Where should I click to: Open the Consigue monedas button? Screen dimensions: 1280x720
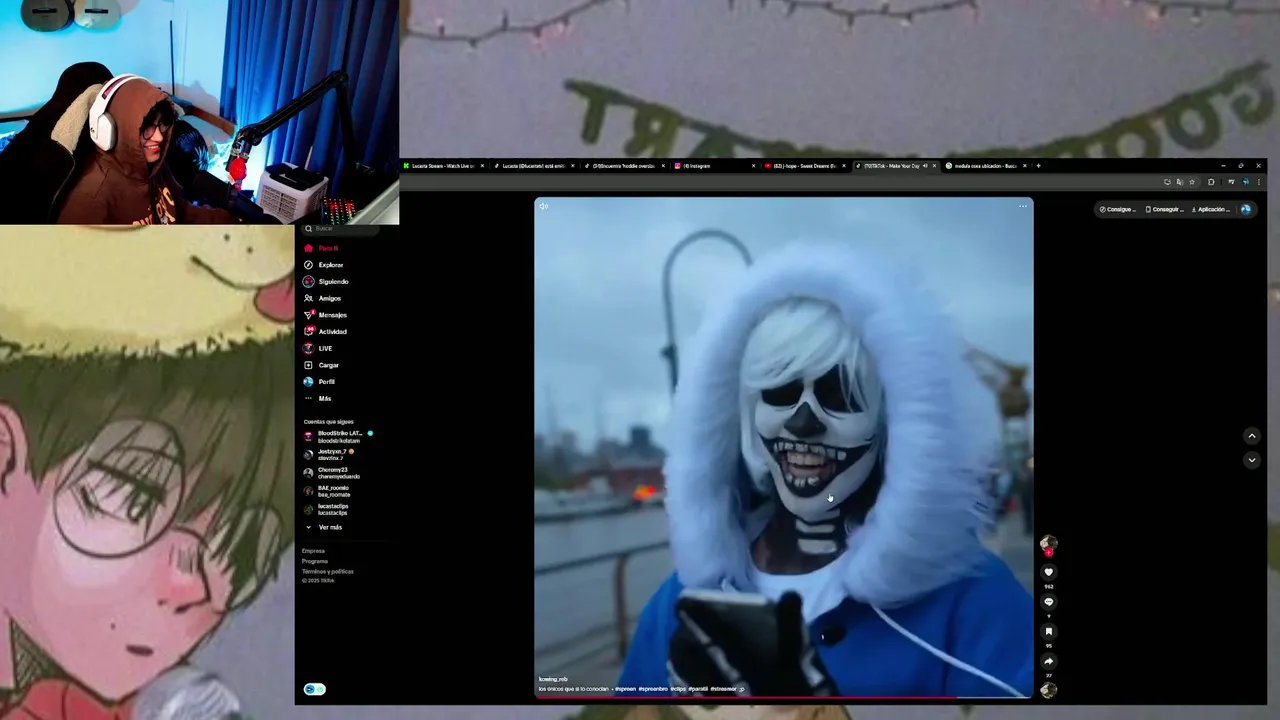1117,209
